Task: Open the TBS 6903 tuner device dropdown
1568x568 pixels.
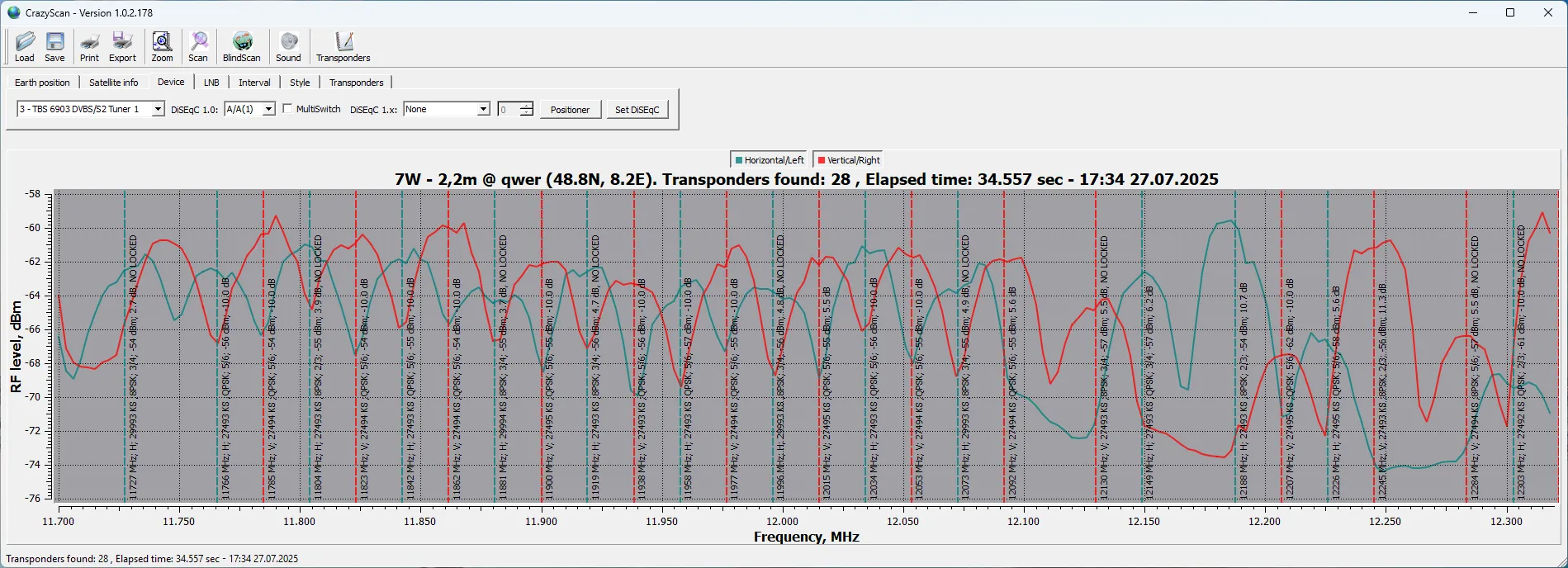Action: pyautogui.click(x=158, y=109)
